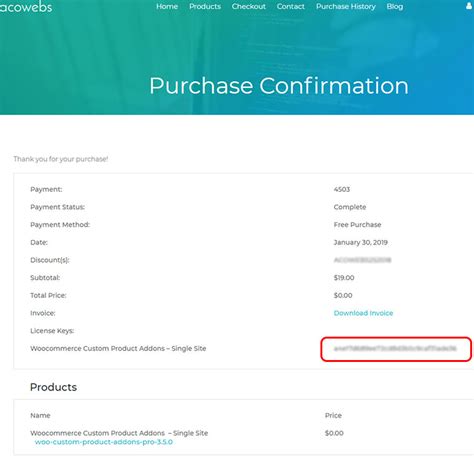Open the Blog menu item
This screenshot has height=475, width=474.
click(395, 6)
